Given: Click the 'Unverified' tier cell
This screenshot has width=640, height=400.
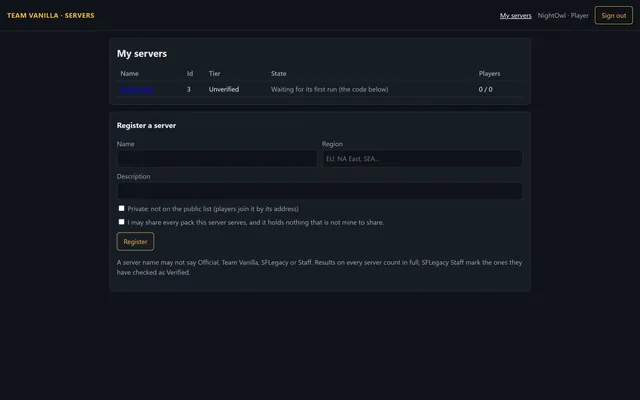Looking at the screenshot, I should (224, 89).
